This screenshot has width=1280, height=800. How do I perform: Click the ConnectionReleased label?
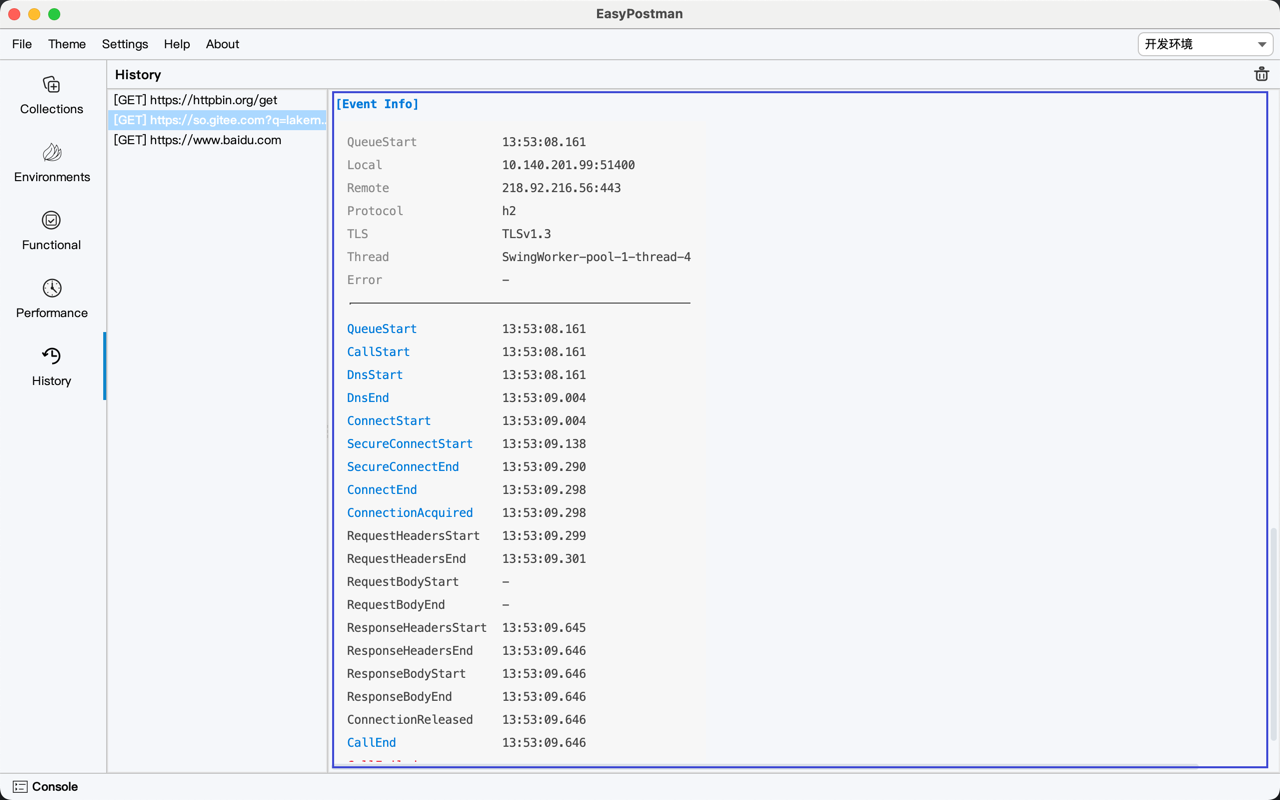[x=410, y=720]
